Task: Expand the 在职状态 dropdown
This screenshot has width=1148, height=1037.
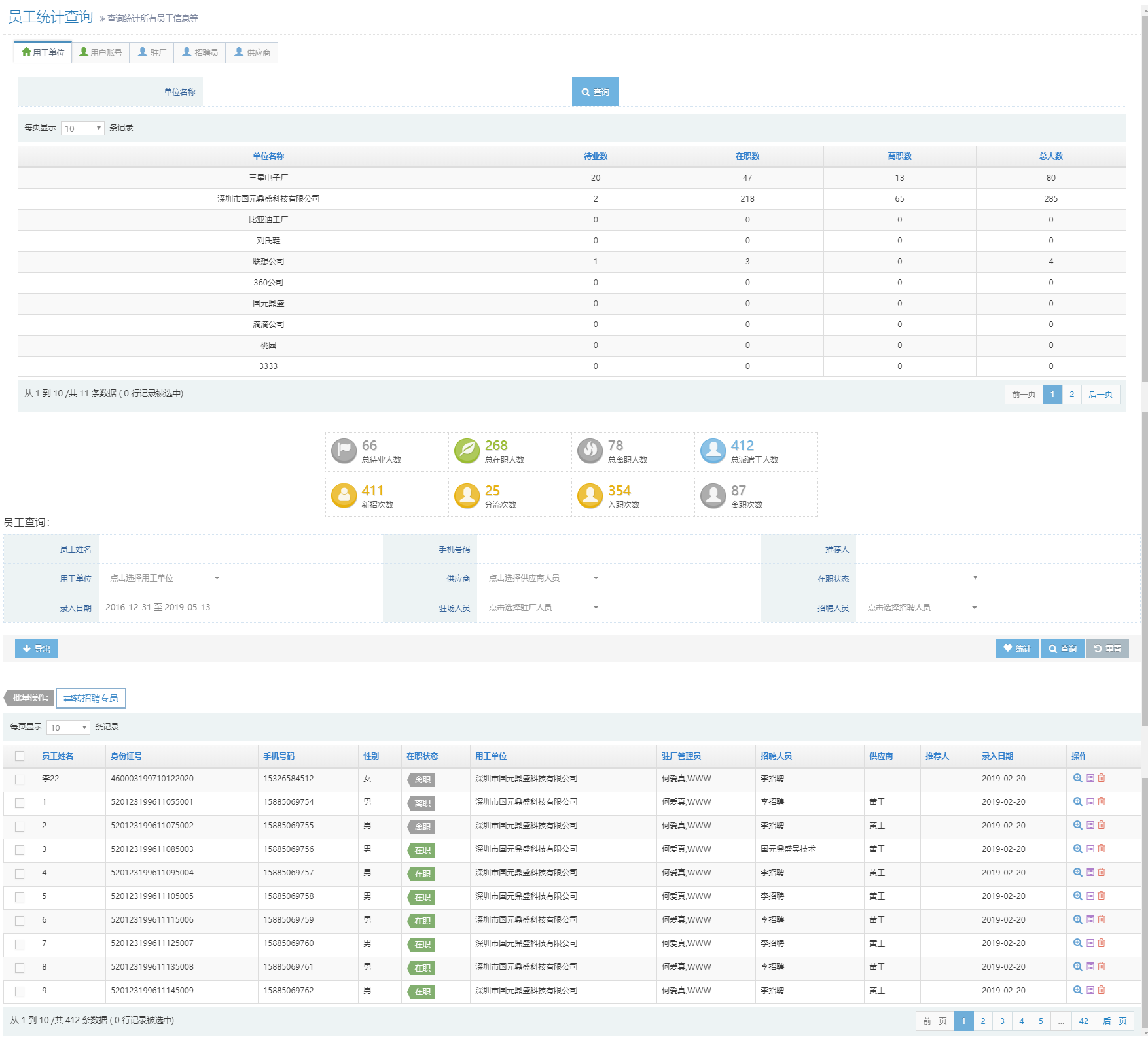Action: point(918,578)
